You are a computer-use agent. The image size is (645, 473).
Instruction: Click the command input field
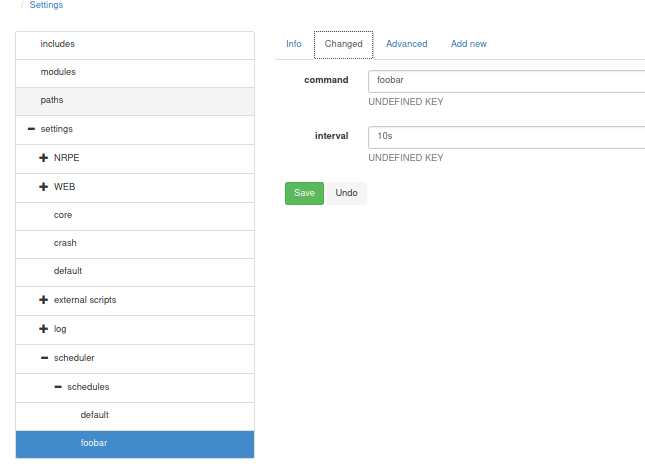pyautogui.click(x=506, y=81)
